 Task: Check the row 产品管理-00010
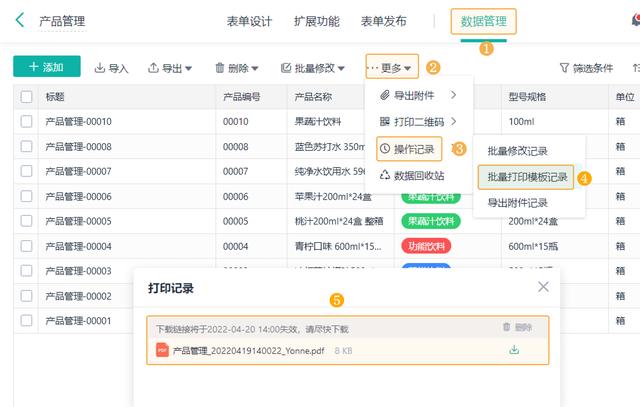27,121
